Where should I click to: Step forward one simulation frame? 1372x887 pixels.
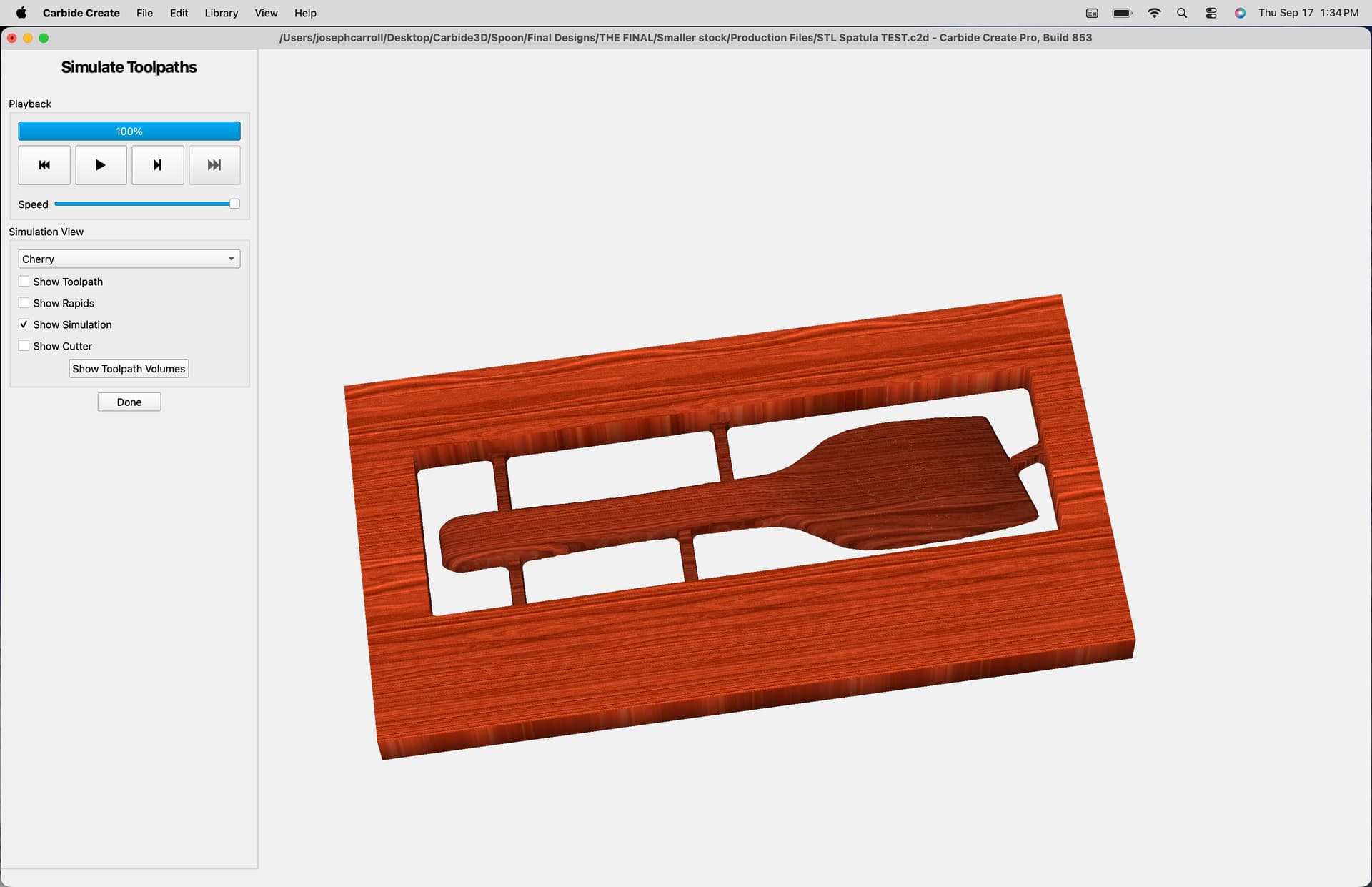point(158,165)
